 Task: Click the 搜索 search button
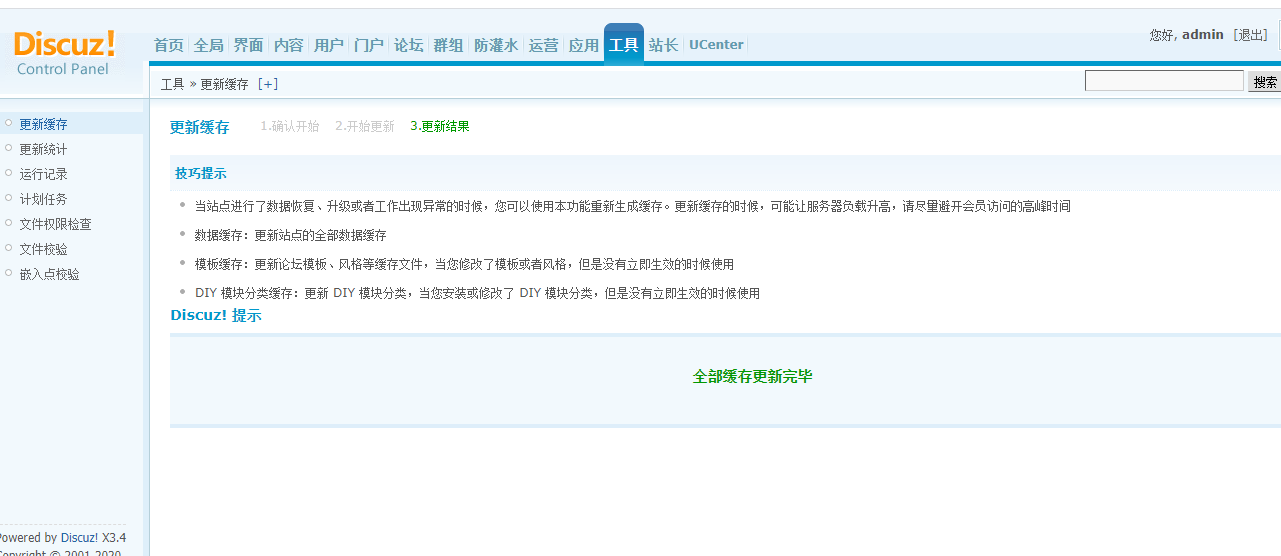coord(1265,82)
